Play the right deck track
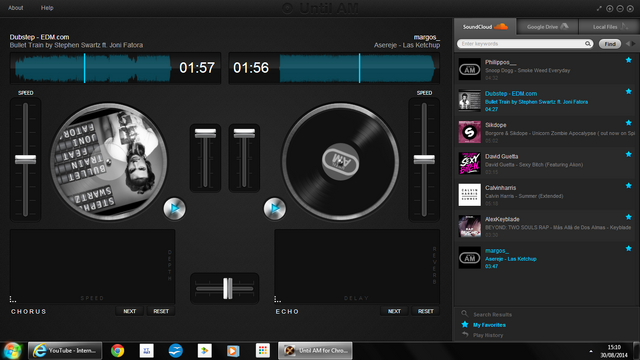 coord(275,209)
